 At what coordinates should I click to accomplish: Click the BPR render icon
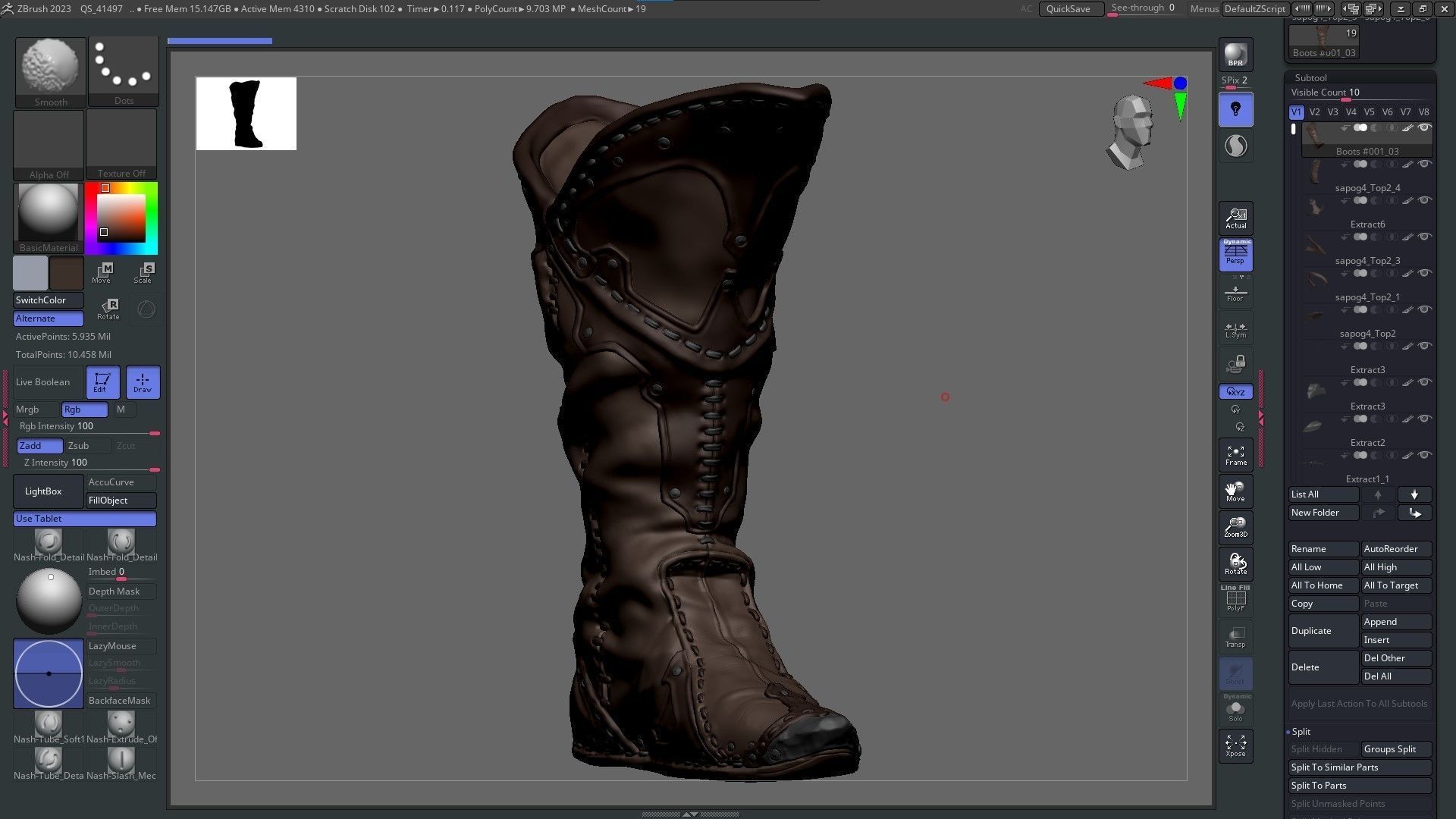point(1235,55)
